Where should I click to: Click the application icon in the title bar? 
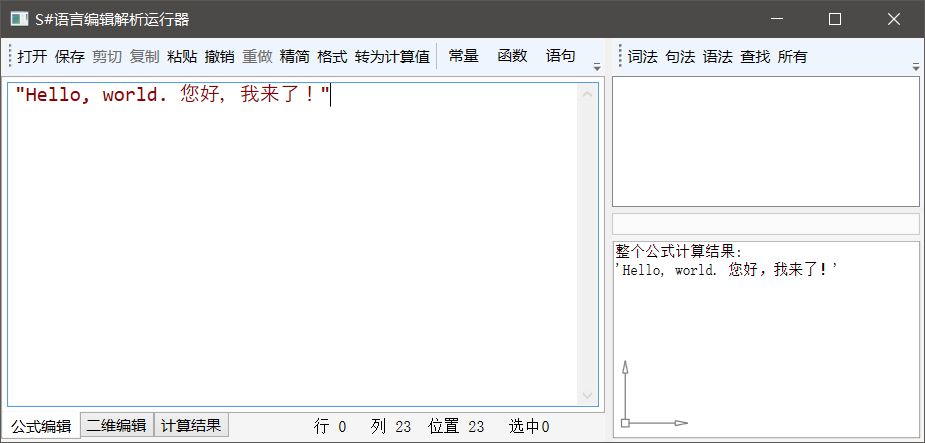pyautogui.click(x=19, y=19)
